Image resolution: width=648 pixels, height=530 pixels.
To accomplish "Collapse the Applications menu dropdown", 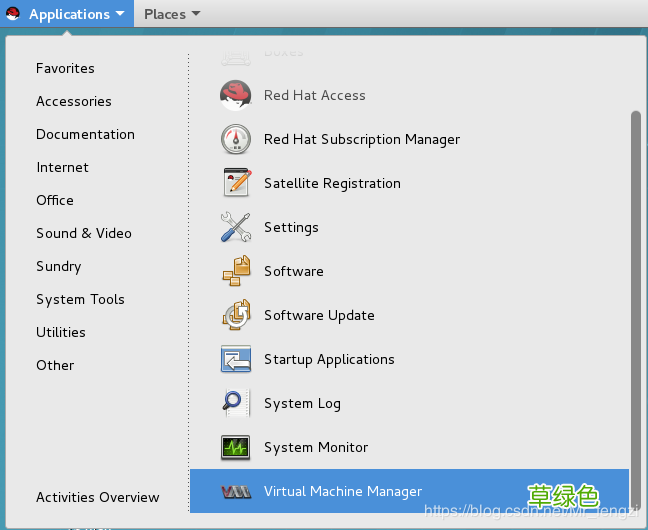I will click(x=76, y=14).
